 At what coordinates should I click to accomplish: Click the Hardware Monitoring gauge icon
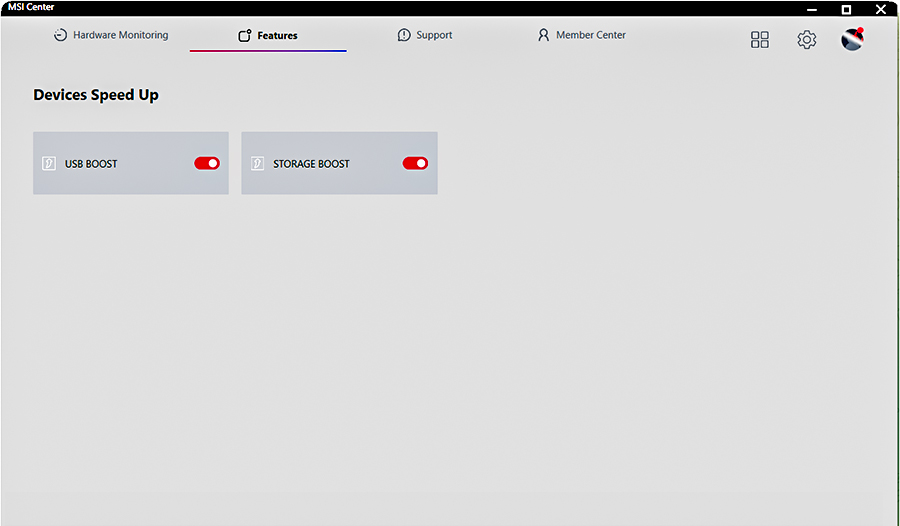point(60,35)
